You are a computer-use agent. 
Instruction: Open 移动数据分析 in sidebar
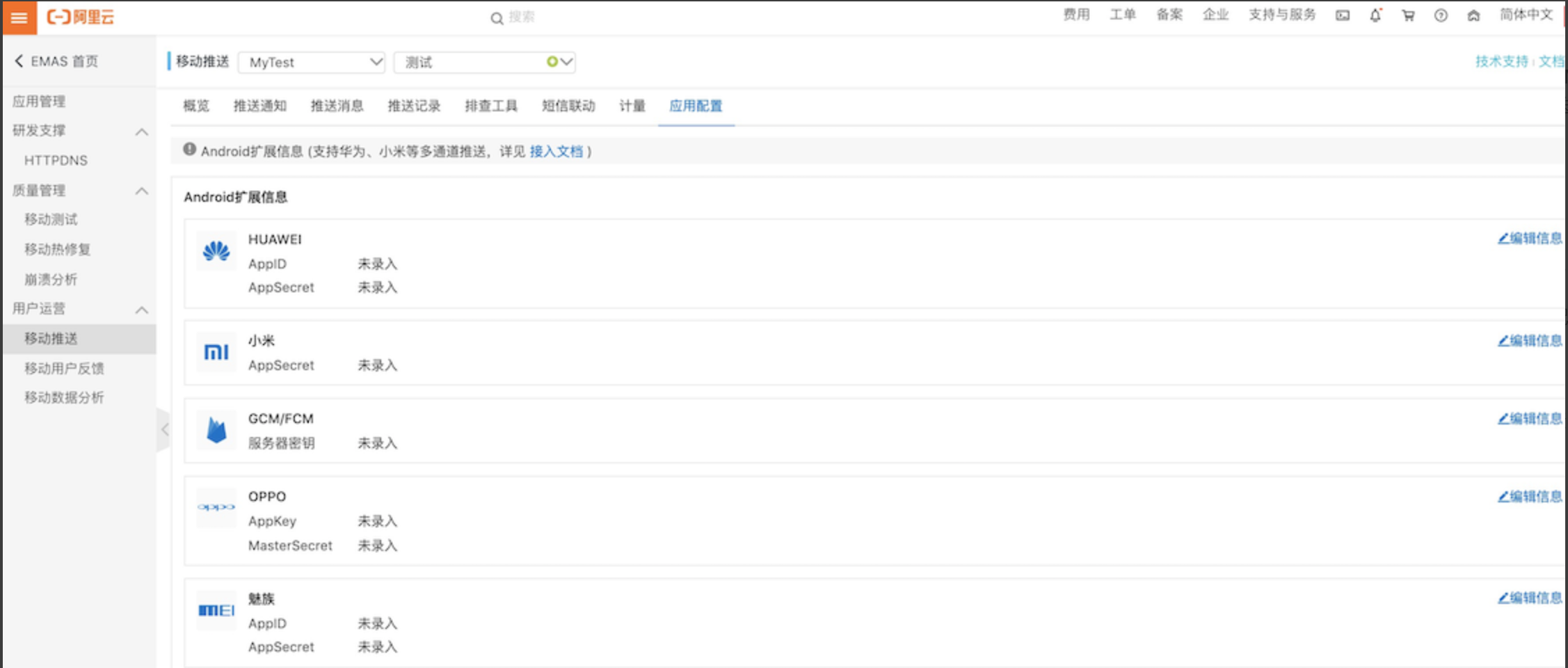click(64, 397)
